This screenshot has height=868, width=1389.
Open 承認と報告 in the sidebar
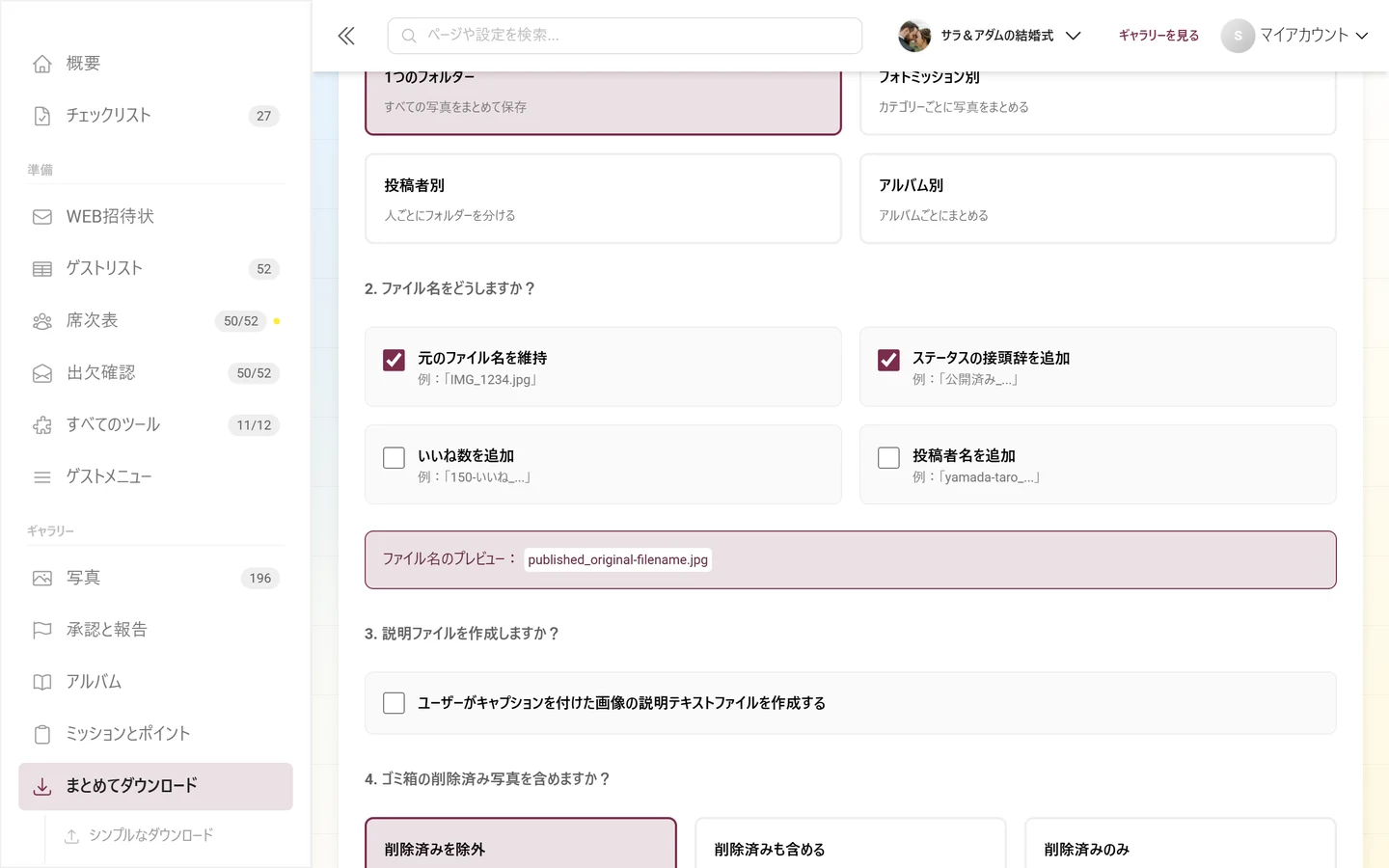point(155,631)
